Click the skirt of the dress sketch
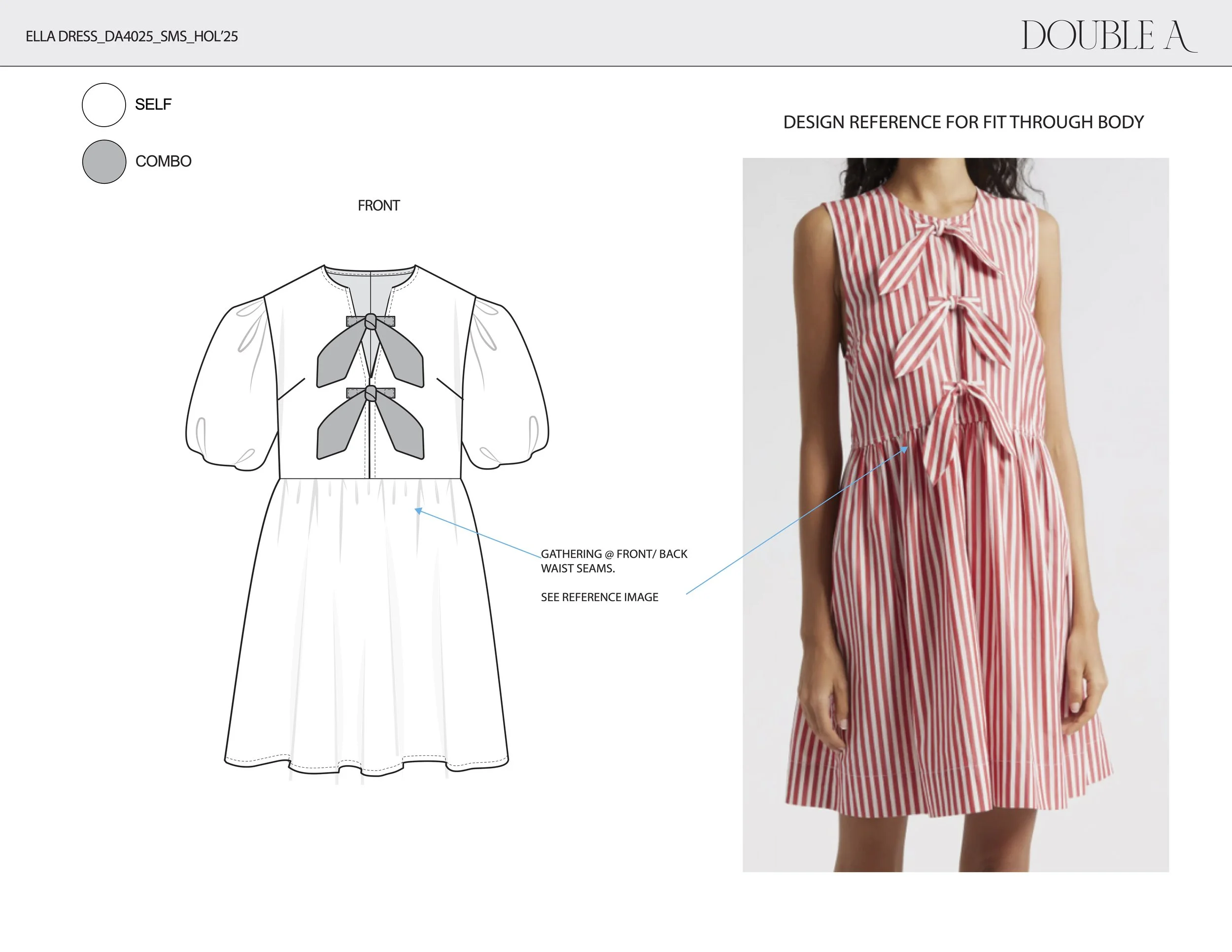The height and width of the screenshot is (952, 1232). pyautogui.click(x=367, y=620)
